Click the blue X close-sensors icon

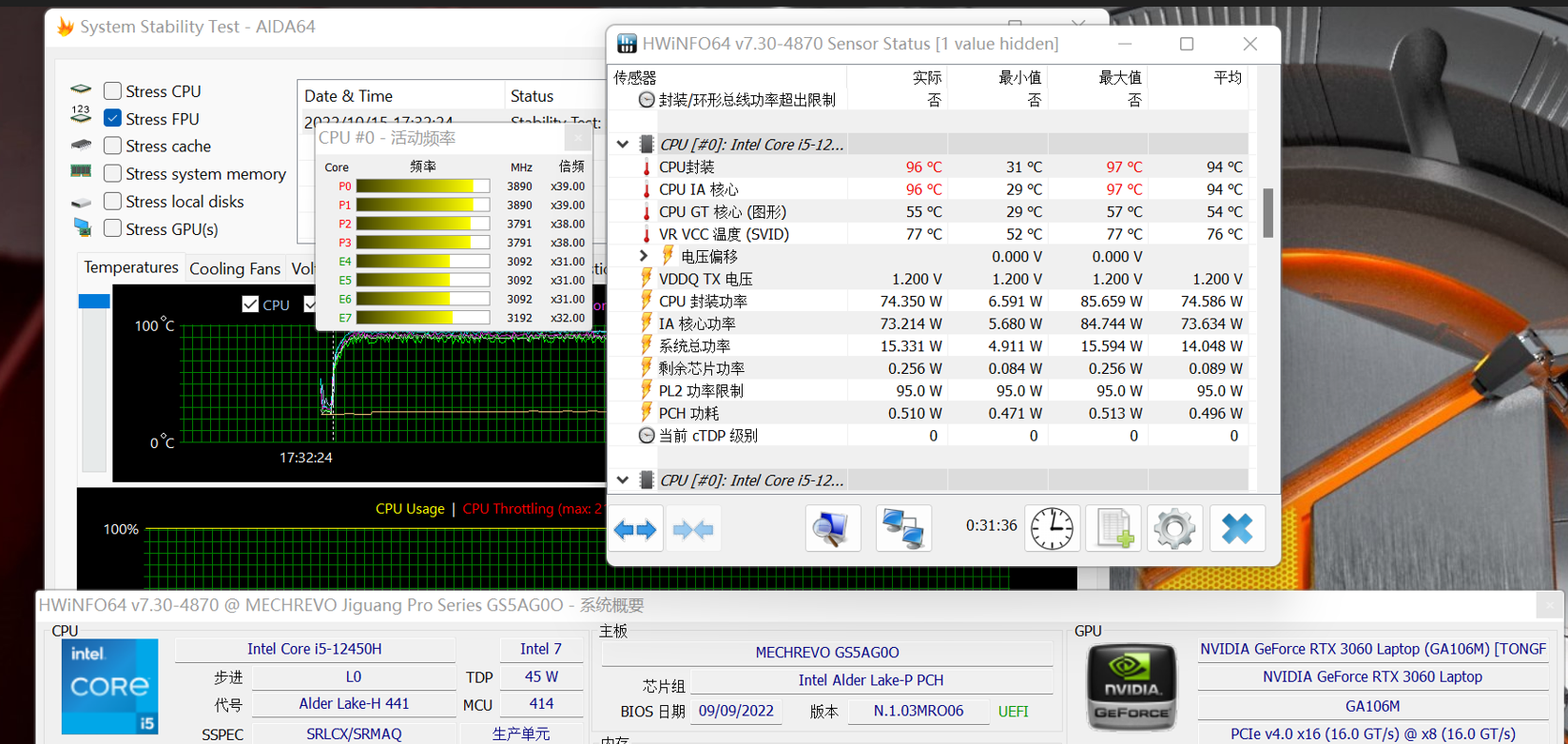(x=1236, y=528)
